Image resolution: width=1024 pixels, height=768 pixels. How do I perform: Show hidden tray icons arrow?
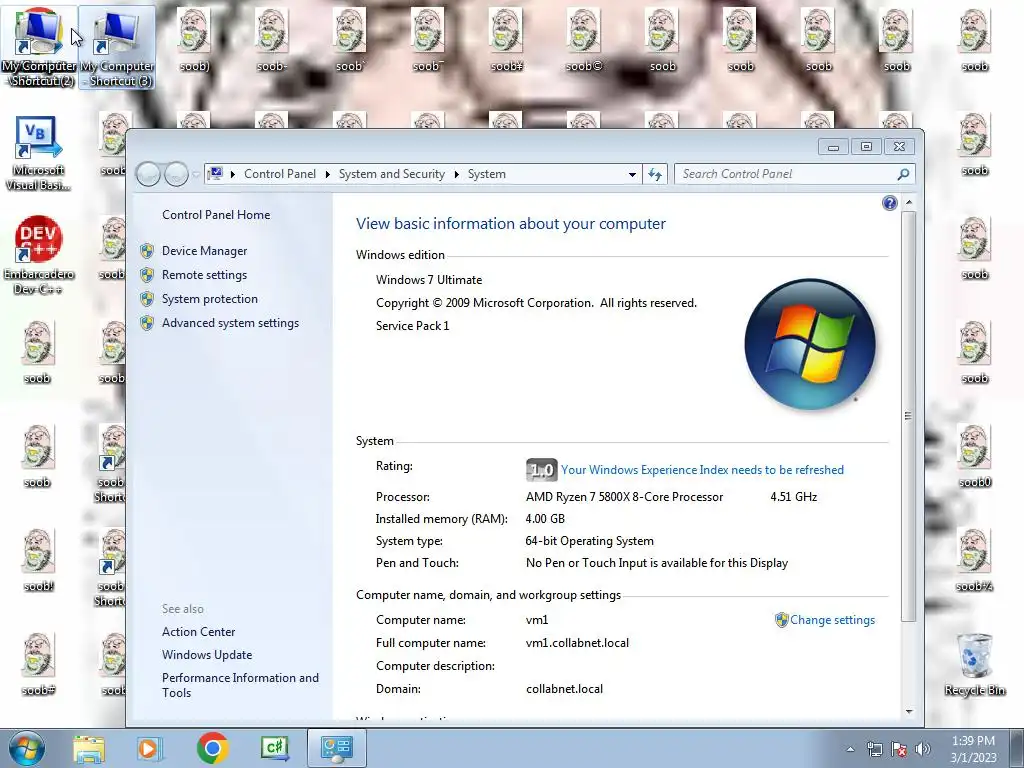coord(850,749)
